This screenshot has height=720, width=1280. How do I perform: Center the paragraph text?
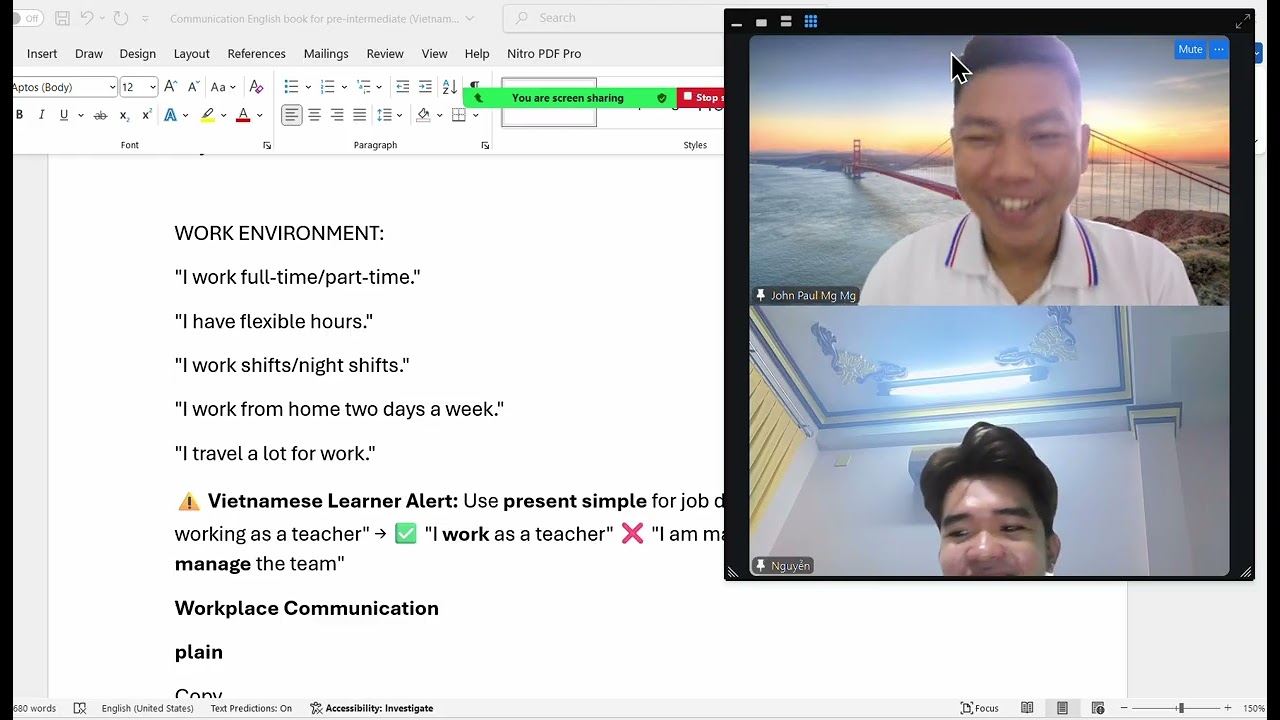pos(314,116)
